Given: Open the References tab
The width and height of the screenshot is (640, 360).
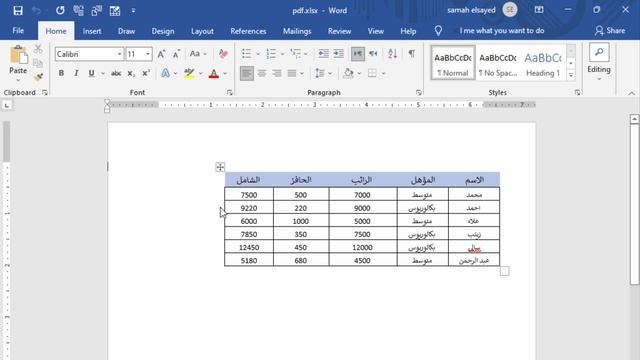Looking at the screenshot, I should coord(248,31).
